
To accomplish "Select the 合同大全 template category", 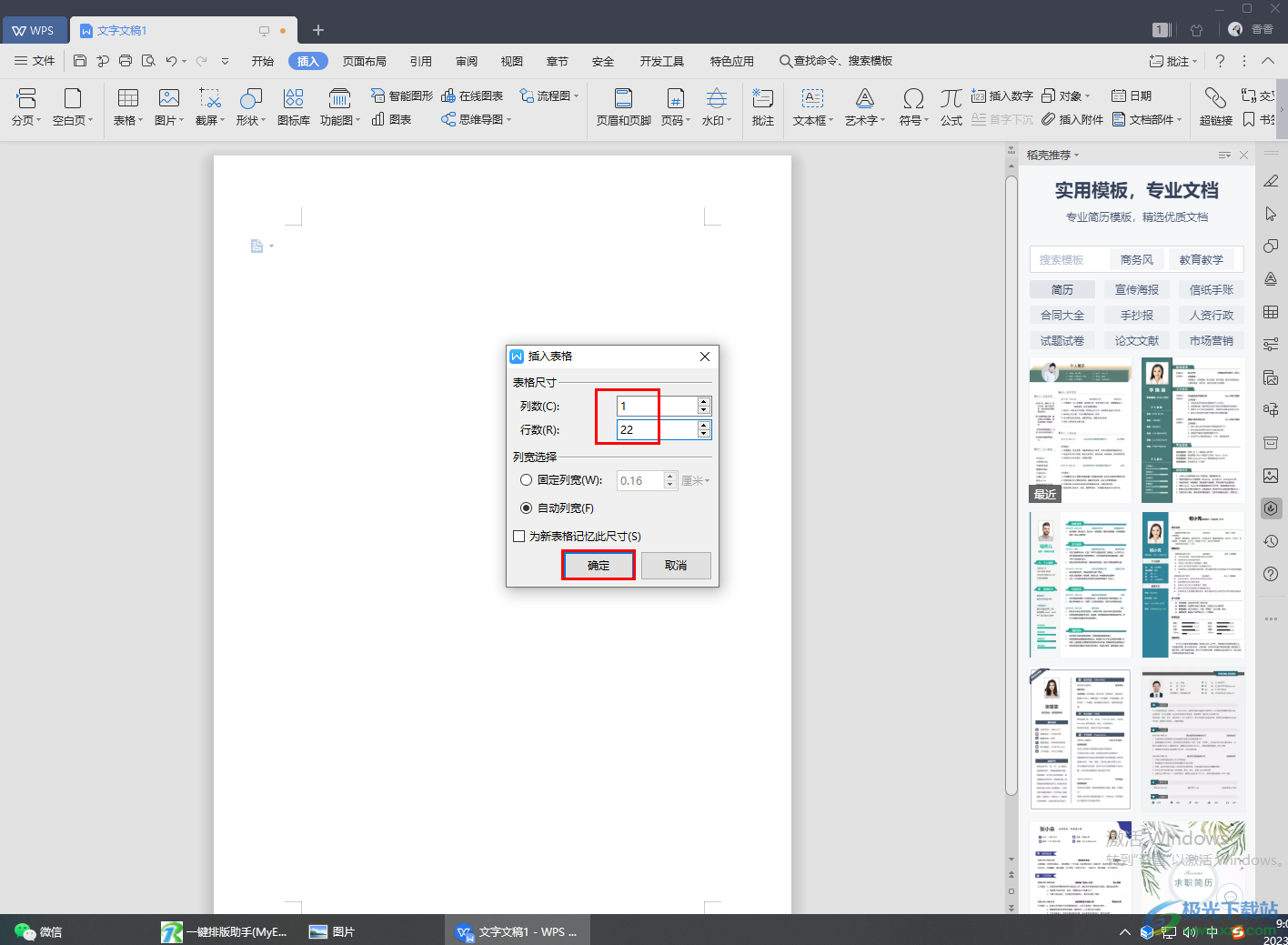I will pos(1062,315).
